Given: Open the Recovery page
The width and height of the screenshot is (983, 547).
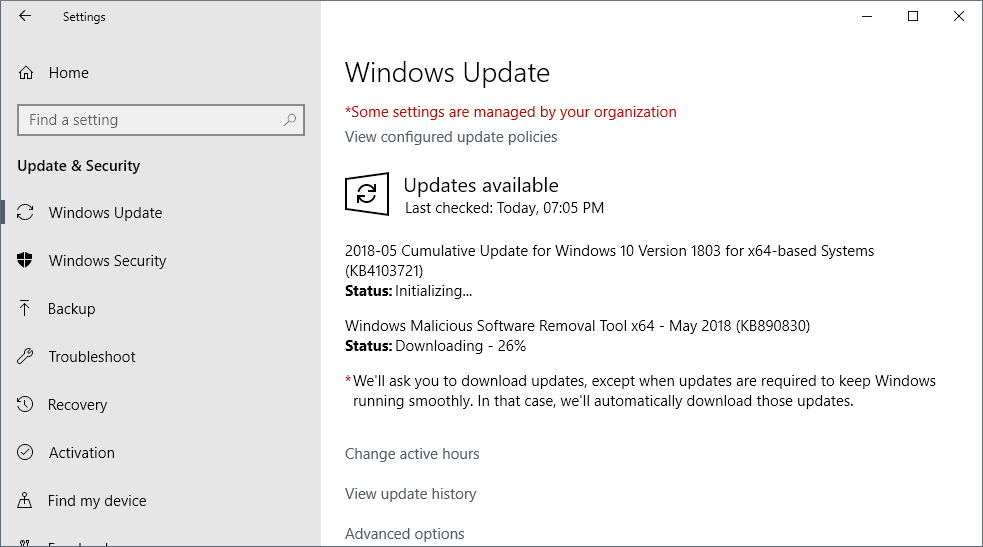Looking at the screenshot, I should point(77,405).
